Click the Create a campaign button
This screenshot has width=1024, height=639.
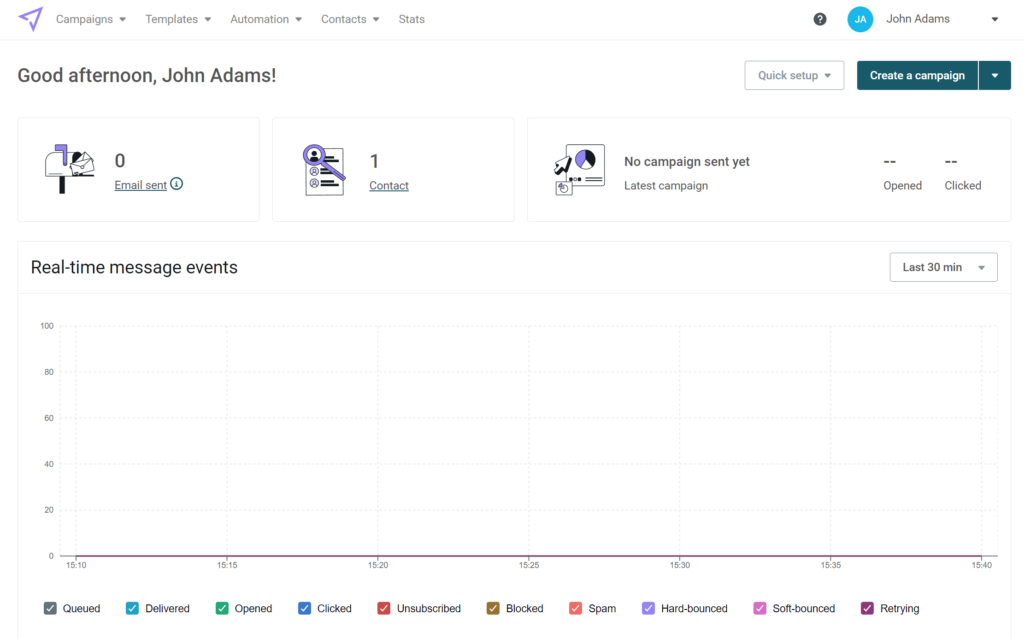click(x=917, y=75)
